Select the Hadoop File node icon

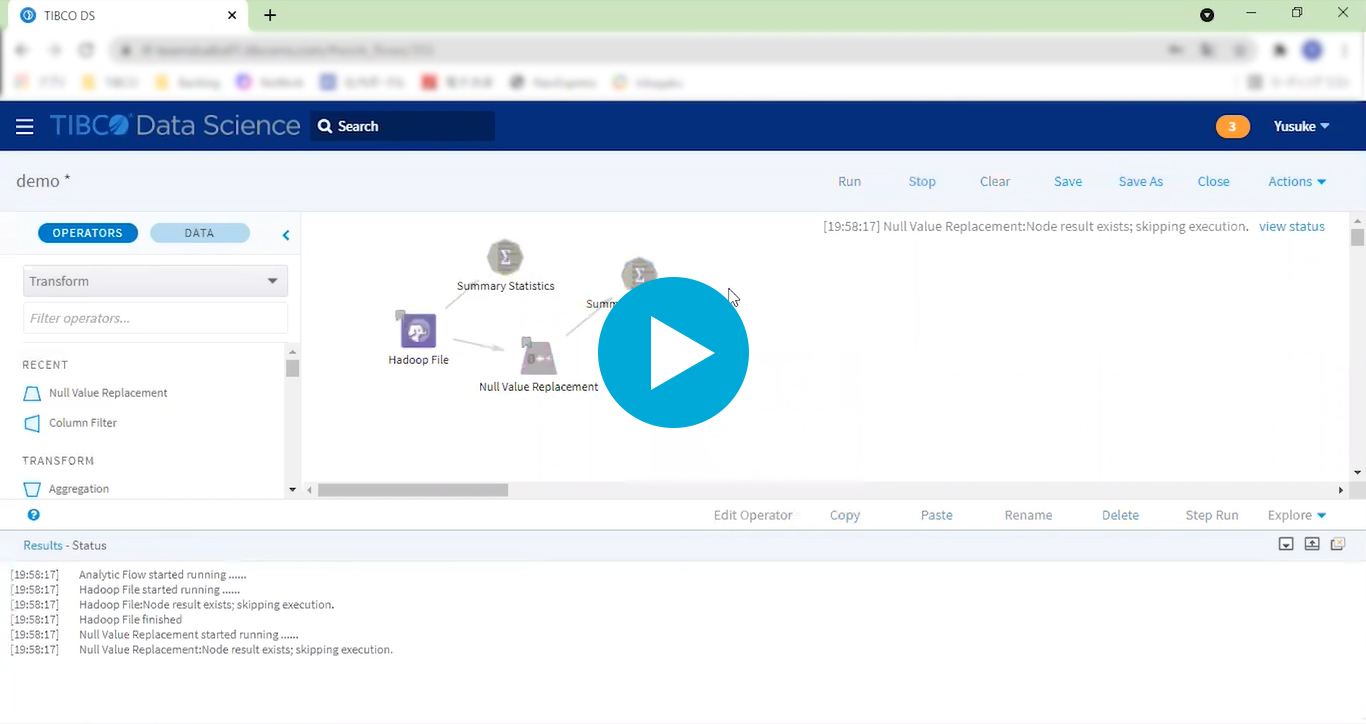(x=418, y=330)
